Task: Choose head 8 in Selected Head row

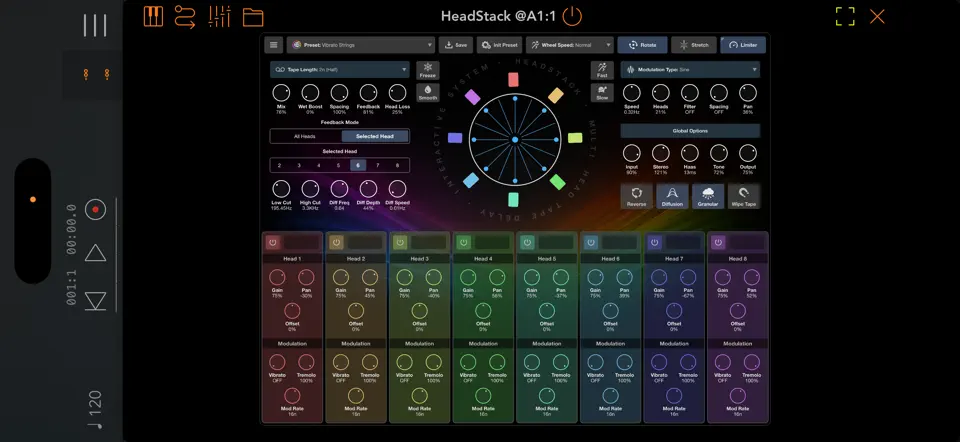Action: pyautogui.click(x=397, y=165)
